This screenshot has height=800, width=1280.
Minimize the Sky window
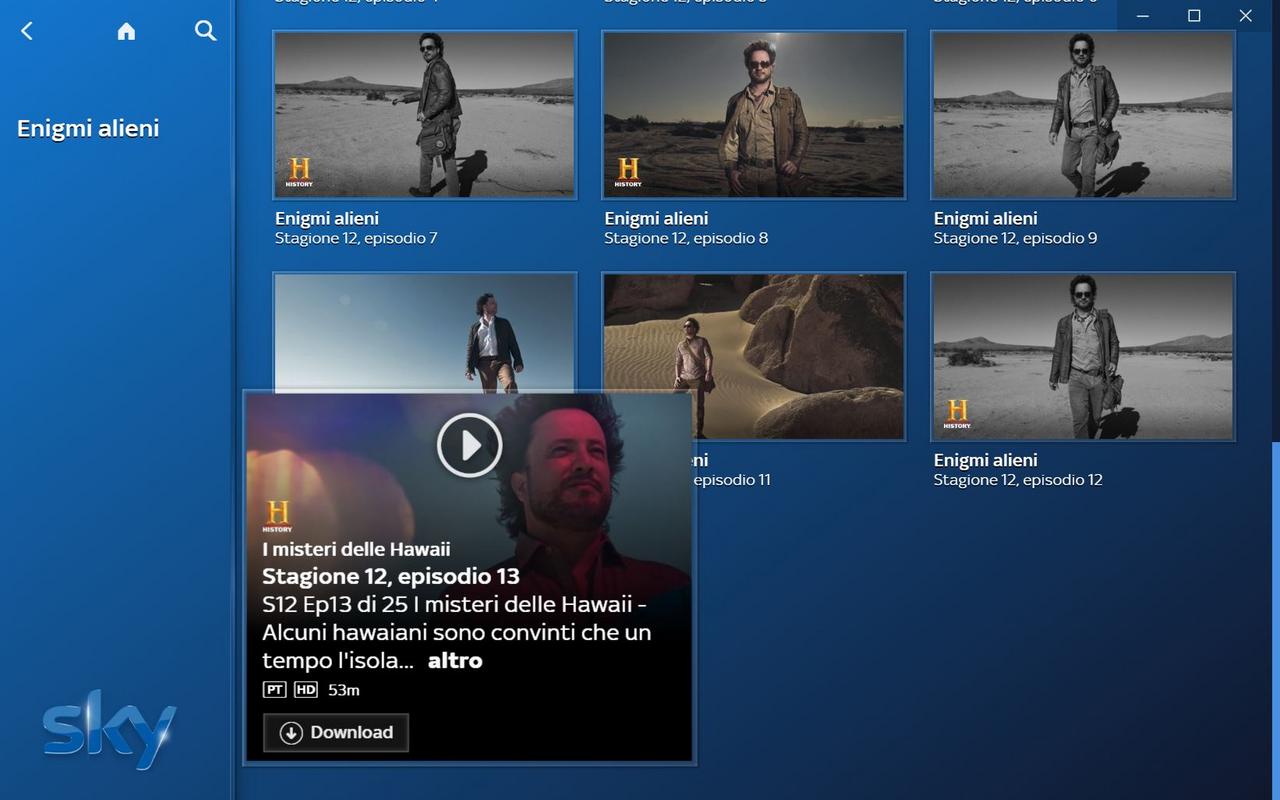[x=1142, y=16]
